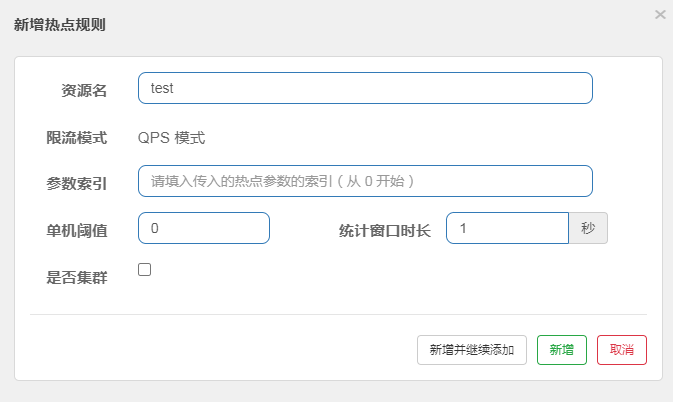Cancel with the red 取消 button
Screen dimensions: 673x402
pos(622,349)
